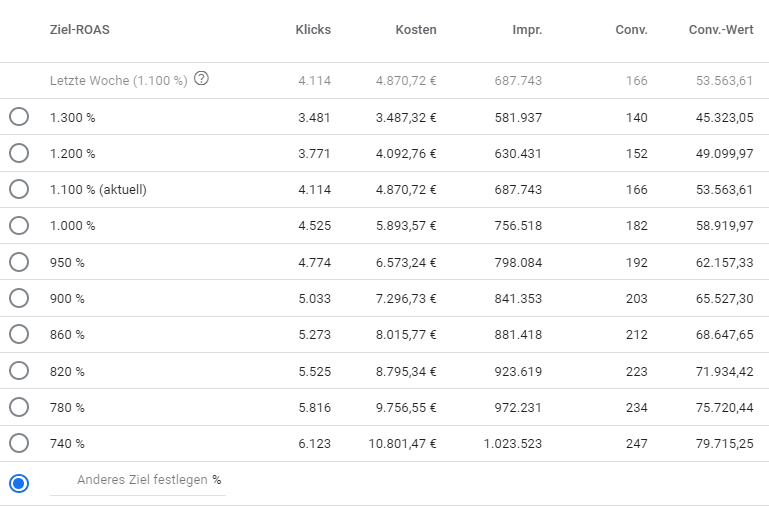Image resolution: width=769 pixels, height=507 pixels.
Task: Click the help icon next to Letzte Woche
Action: 201,79
